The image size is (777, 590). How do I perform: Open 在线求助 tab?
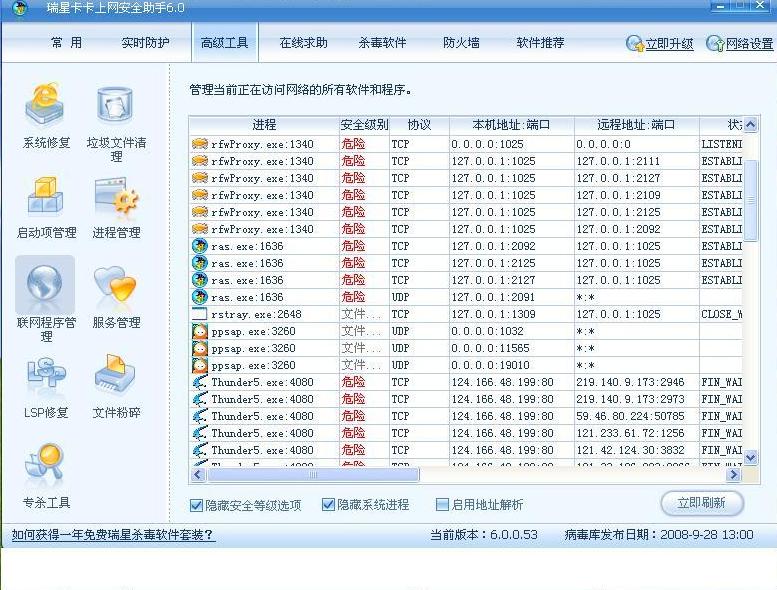tap(303, 43)
